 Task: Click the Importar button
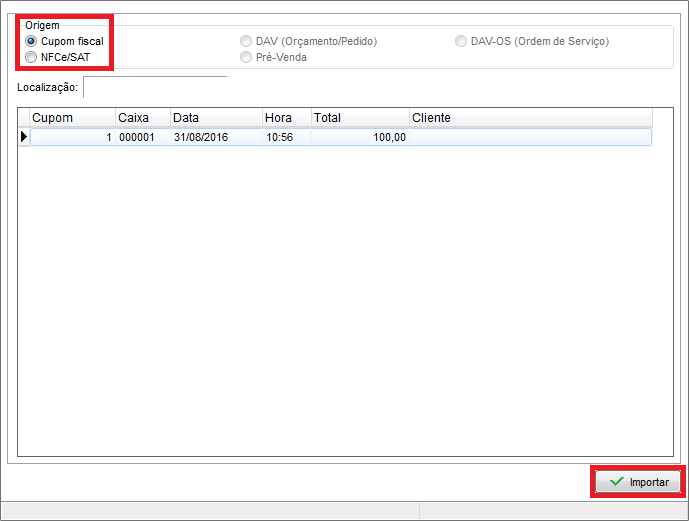638,482
